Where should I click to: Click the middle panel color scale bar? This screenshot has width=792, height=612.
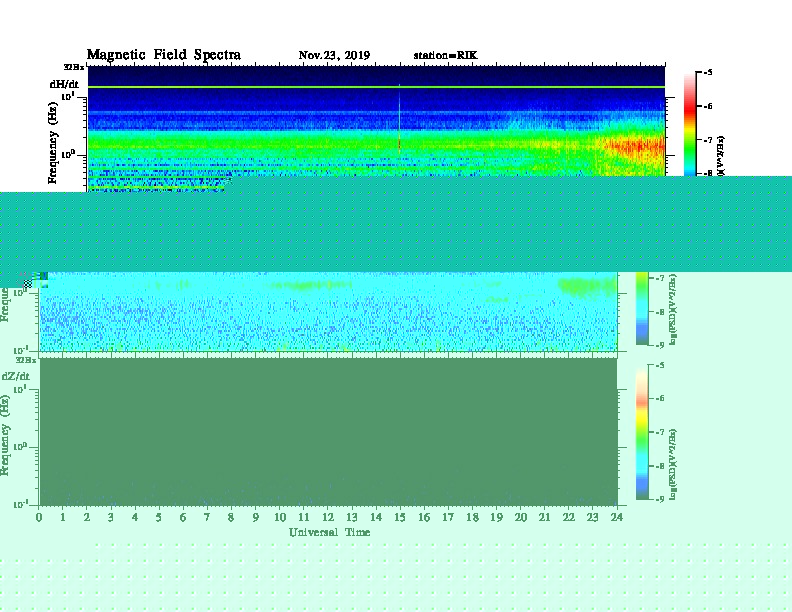(642, 309)
